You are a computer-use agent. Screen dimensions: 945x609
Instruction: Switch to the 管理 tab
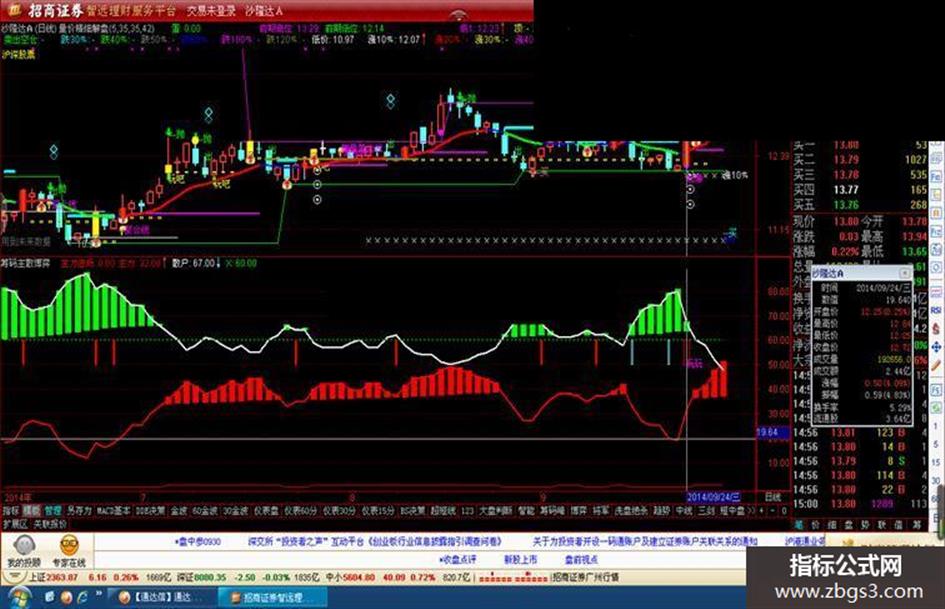click(52, 511)
